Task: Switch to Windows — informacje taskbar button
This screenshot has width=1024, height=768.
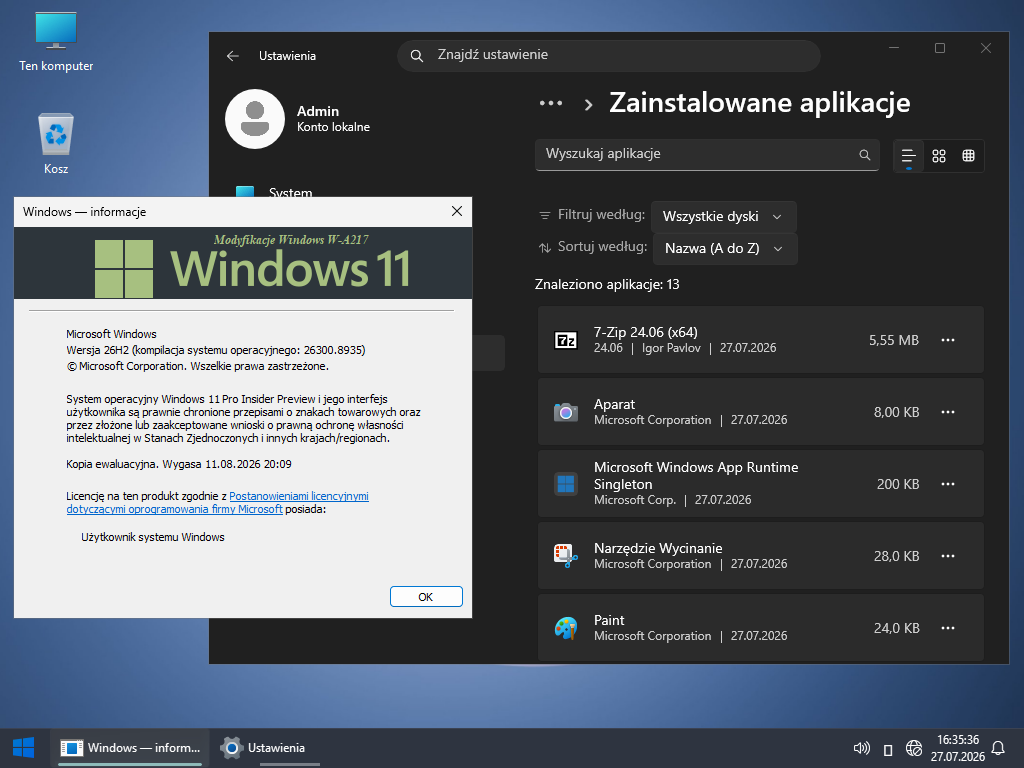Action: [129, 748]
